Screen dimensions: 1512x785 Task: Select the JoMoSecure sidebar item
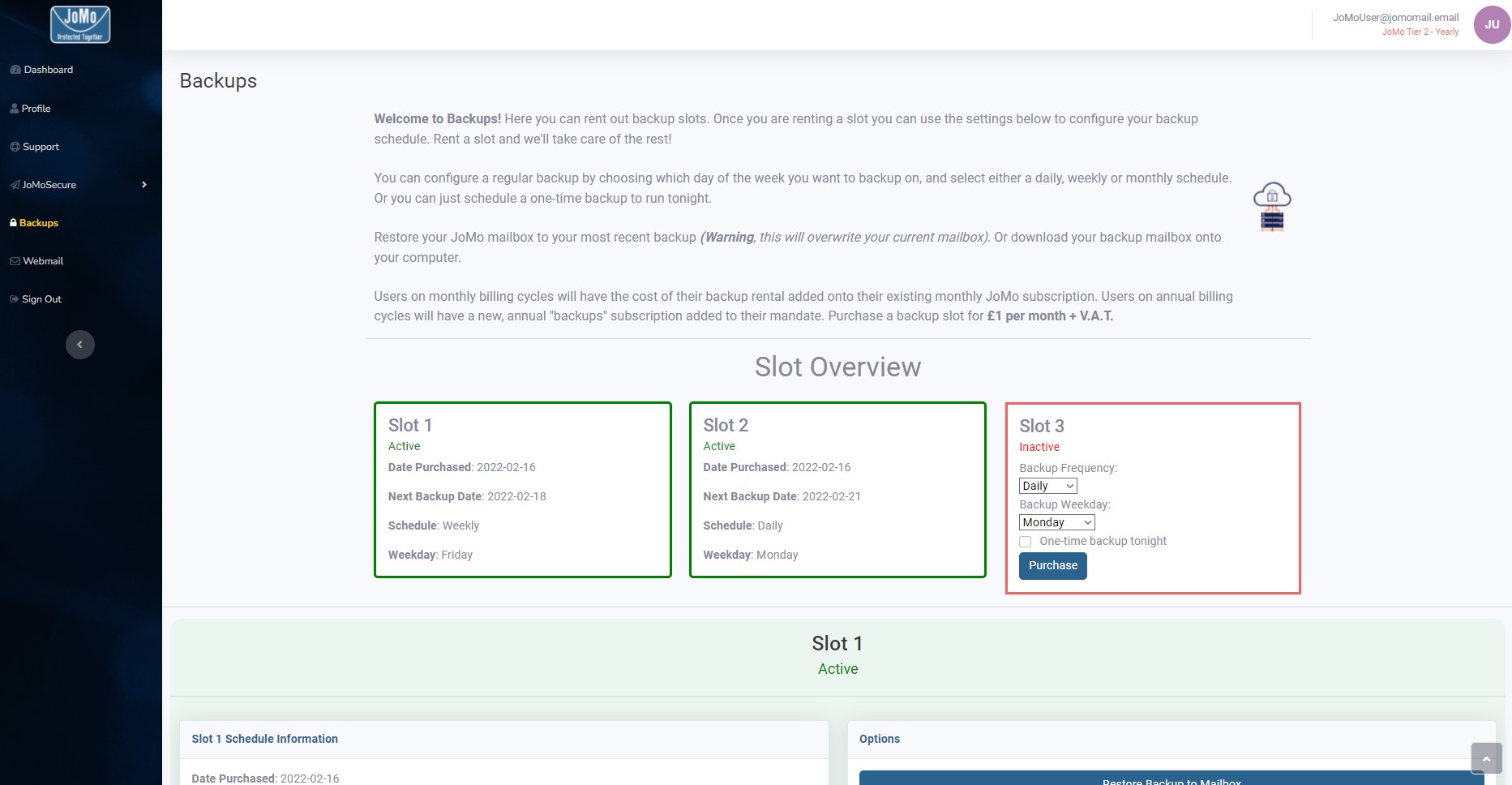click(49, 185)
